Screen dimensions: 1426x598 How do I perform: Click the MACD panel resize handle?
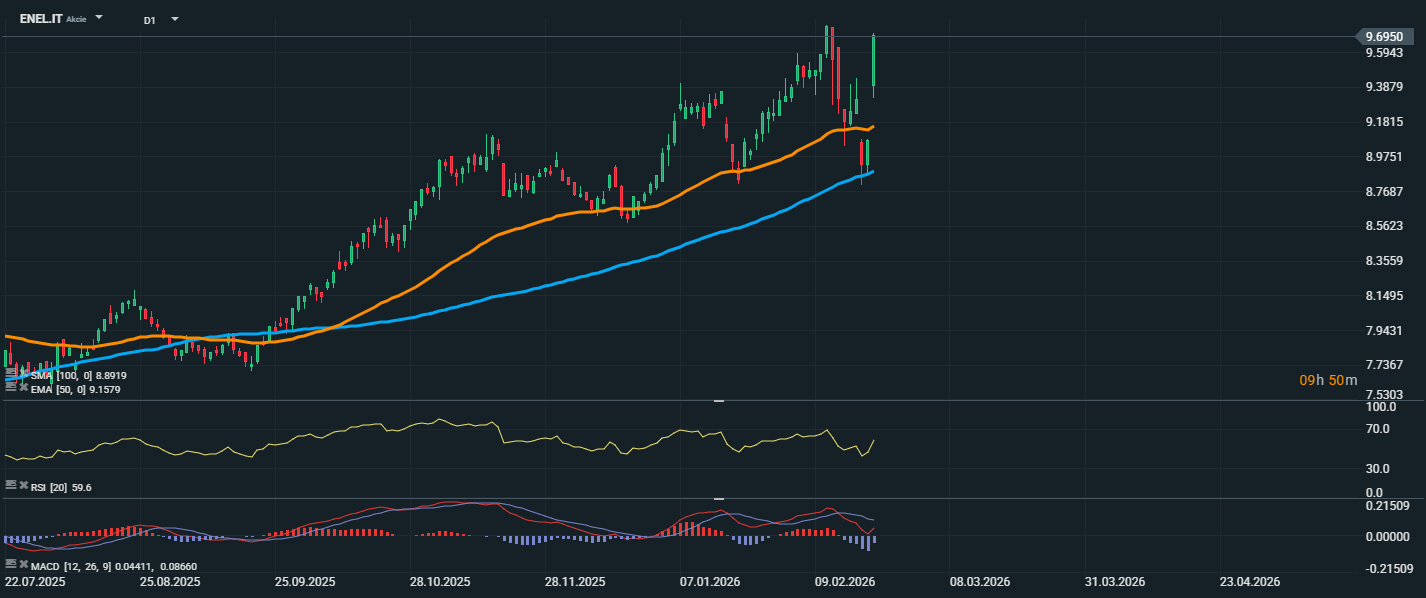(718, 498)
